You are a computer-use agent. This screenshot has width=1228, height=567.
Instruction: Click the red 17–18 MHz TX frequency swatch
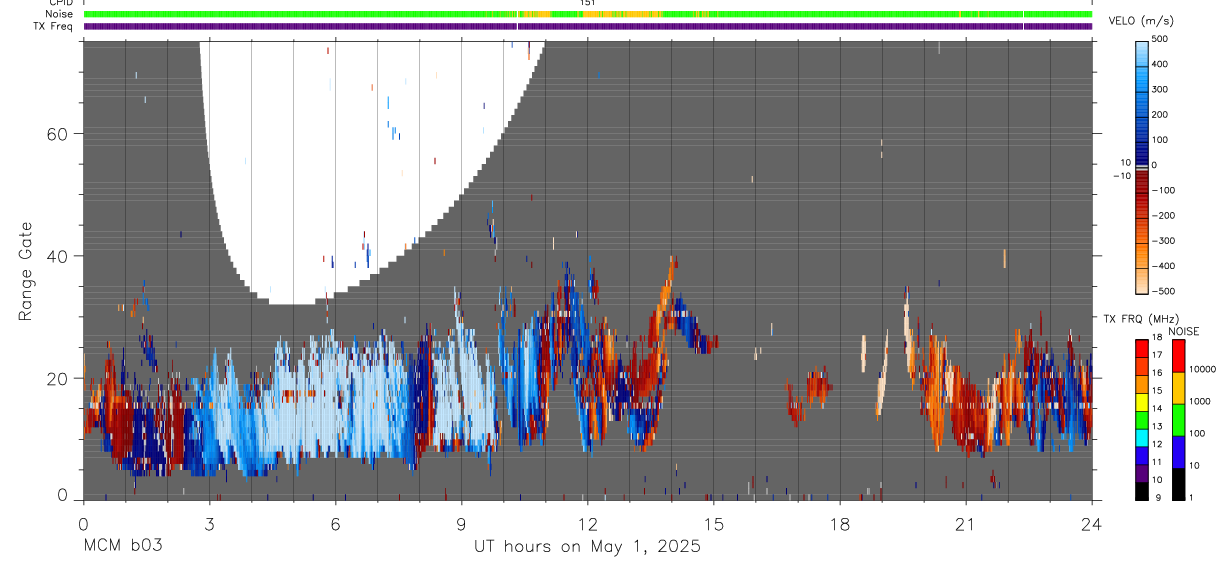coord(1142,348)
